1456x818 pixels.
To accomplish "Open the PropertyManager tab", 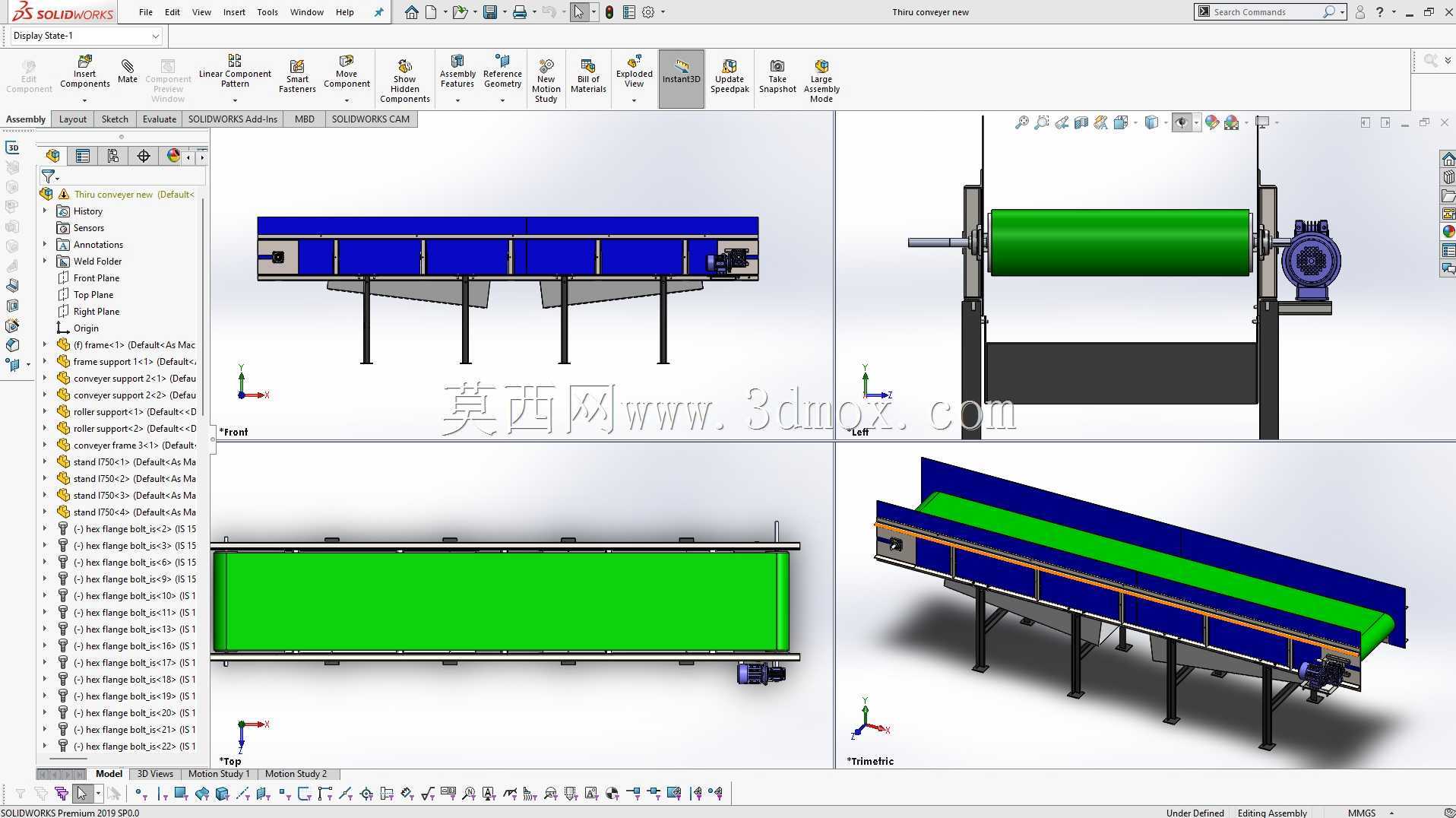I will pyautogui.click(x=83, y=156).
